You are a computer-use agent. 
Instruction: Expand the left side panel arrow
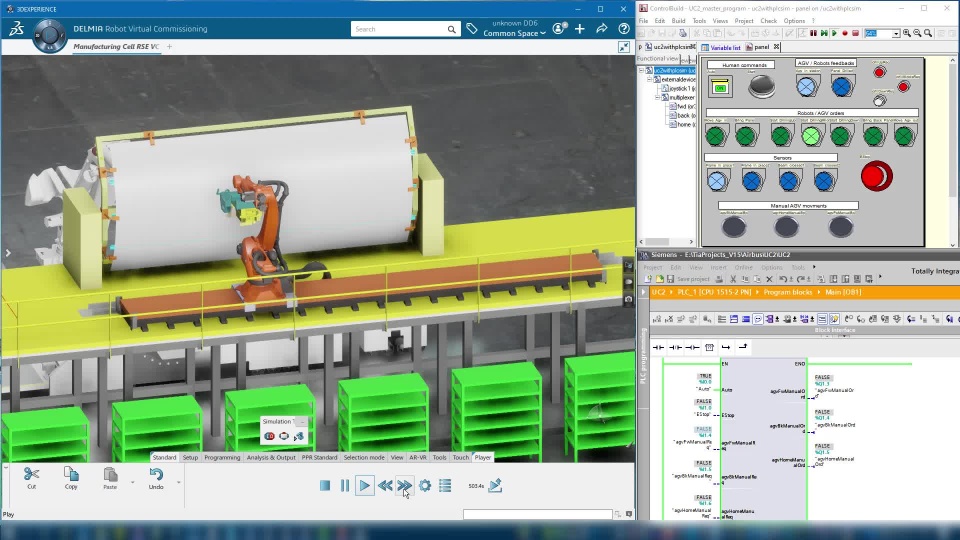pyautogui.click(x=8, y=252)
